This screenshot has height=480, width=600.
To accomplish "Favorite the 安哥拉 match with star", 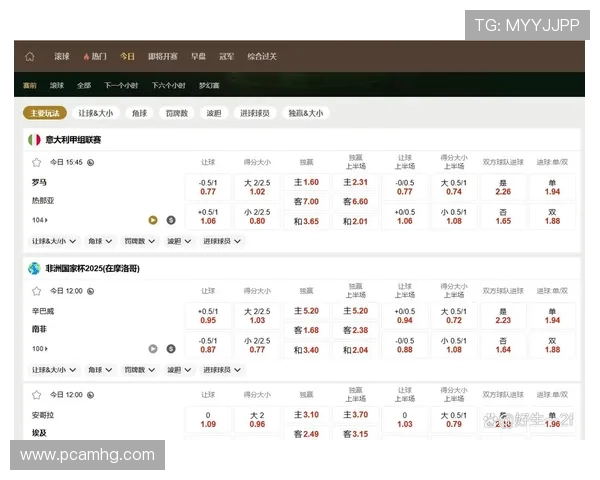I will (x=36, y=395).
